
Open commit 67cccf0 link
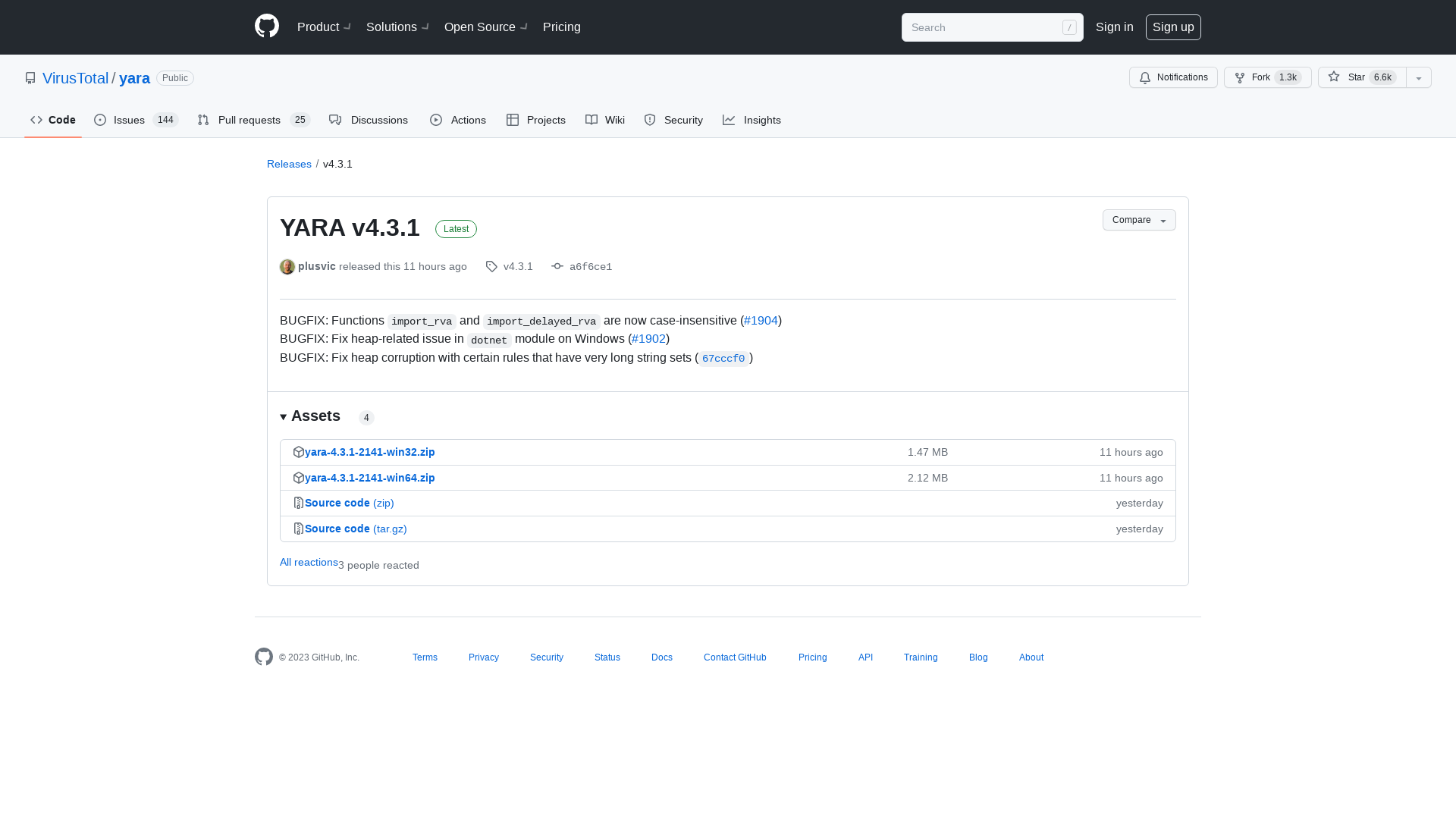723,359
